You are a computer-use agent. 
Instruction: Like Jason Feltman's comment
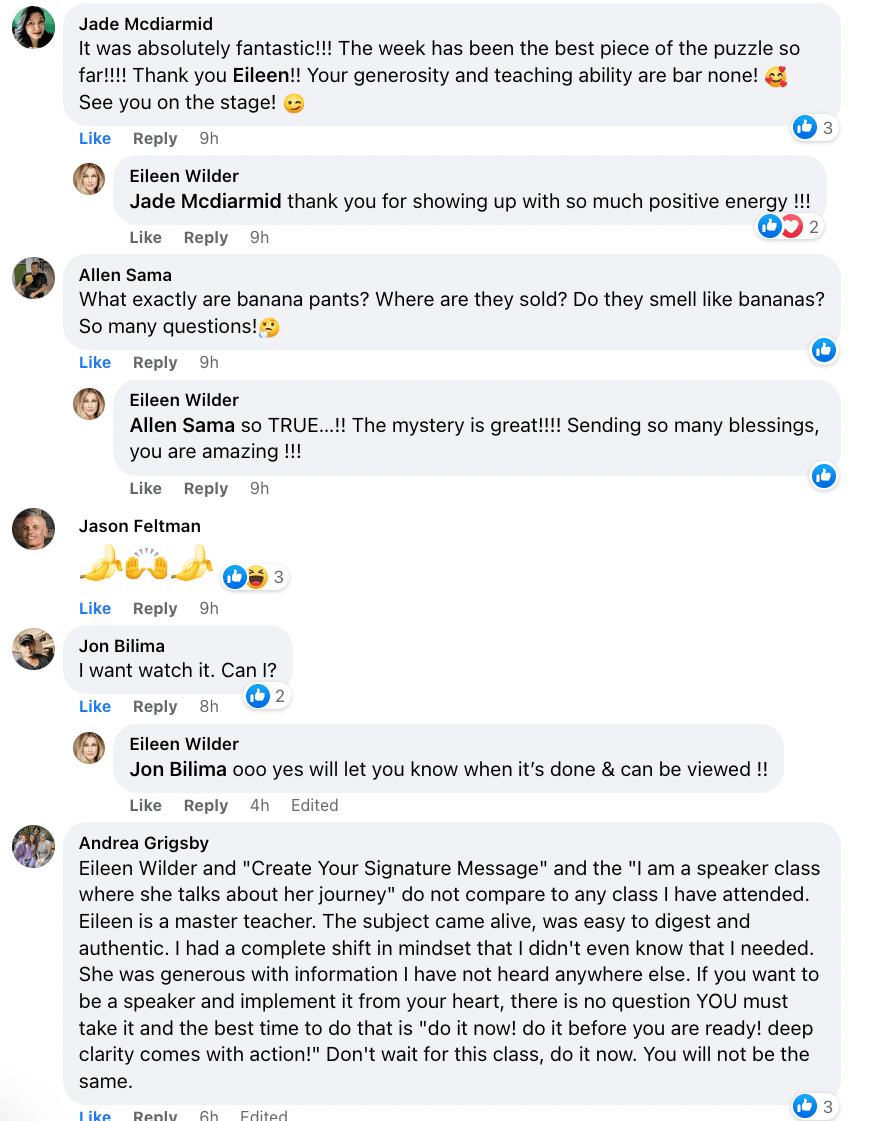pos(95,609)
